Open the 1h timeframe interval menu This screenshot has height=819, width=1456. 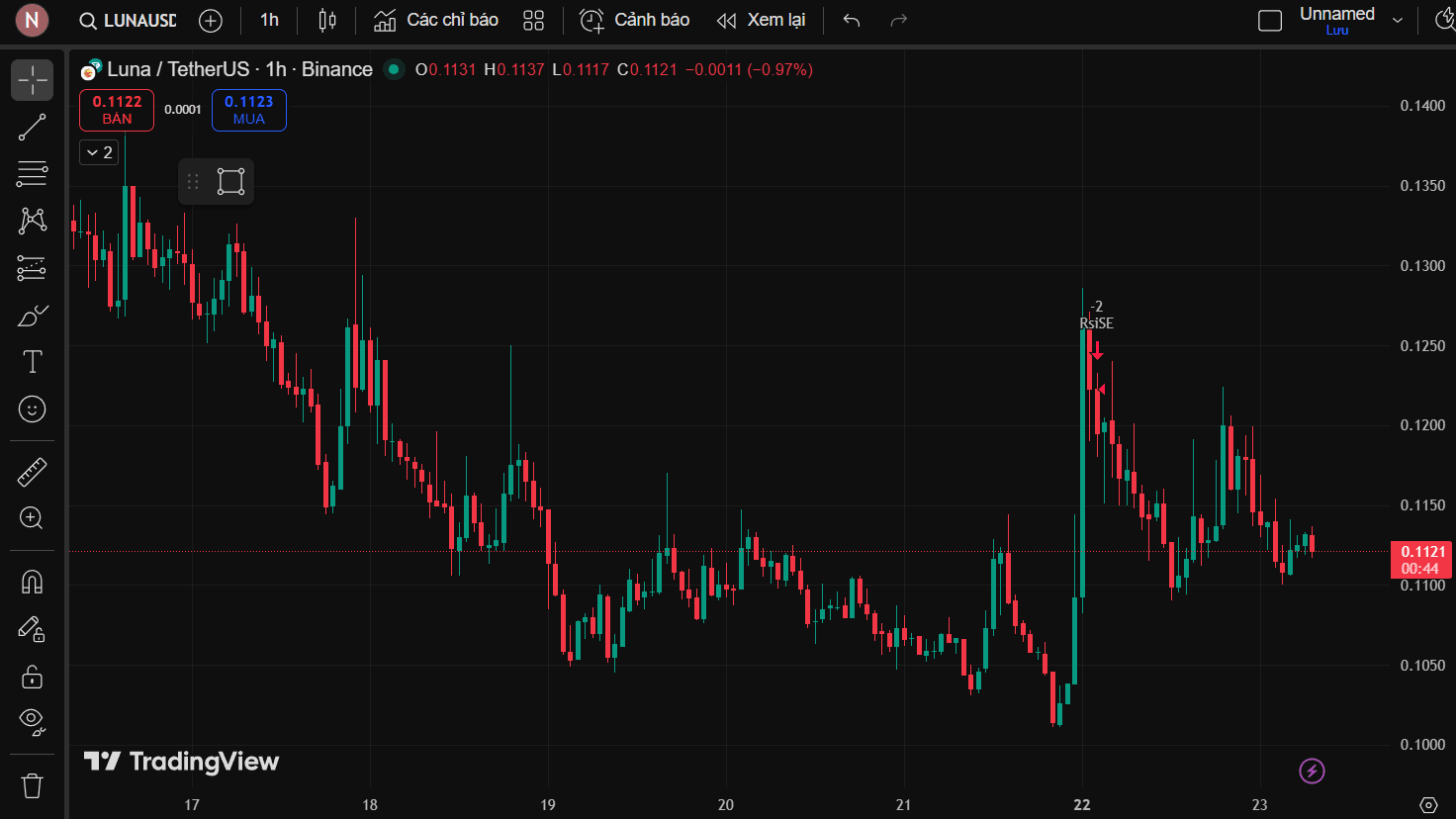tap(269, 20)
